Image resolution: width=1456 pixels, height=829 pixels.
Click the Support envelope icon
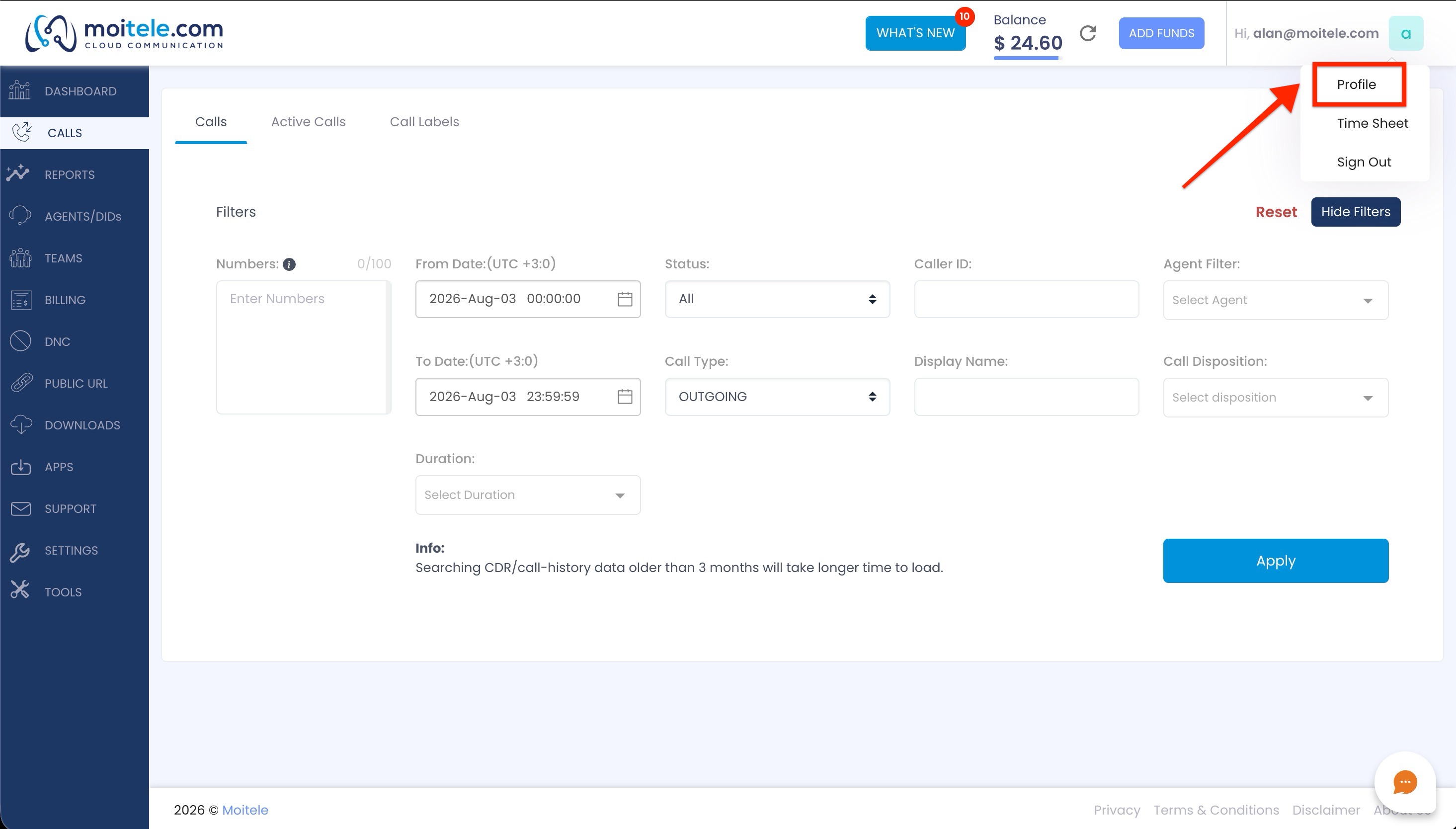pos(20,508)
